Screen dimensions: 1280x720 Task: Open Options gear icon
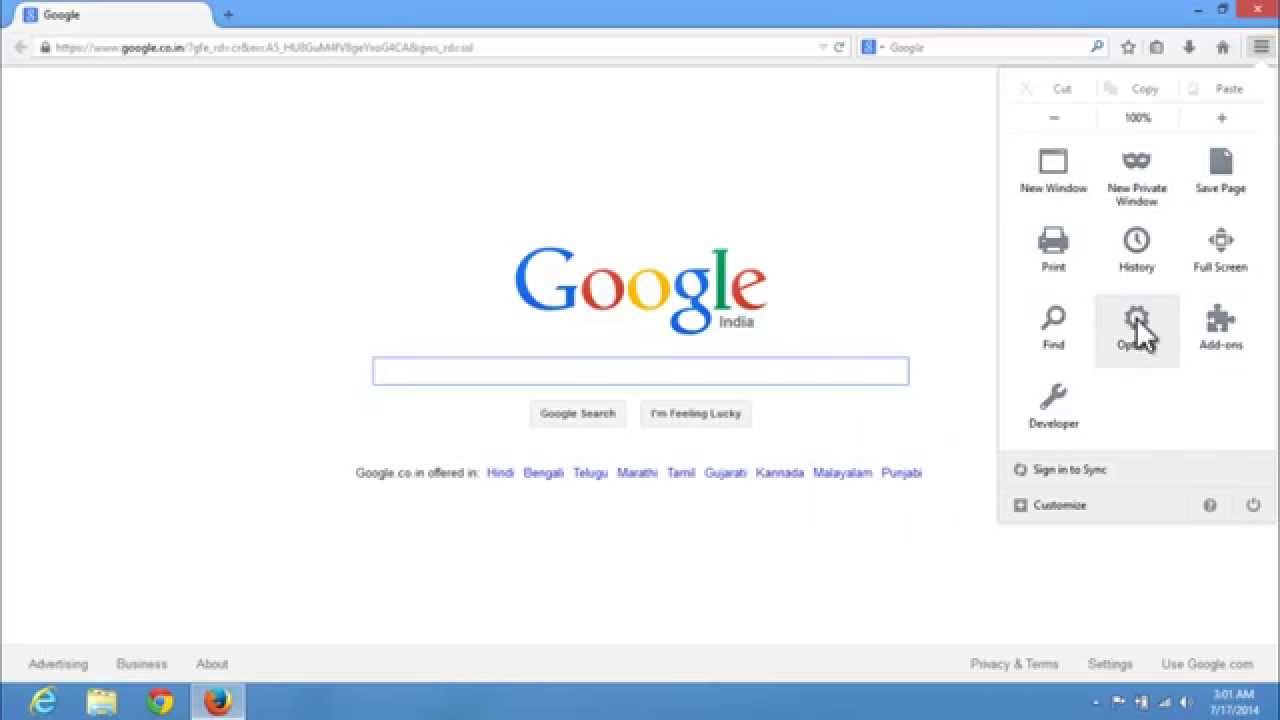pyautogui.click(x=1137, y=319)
